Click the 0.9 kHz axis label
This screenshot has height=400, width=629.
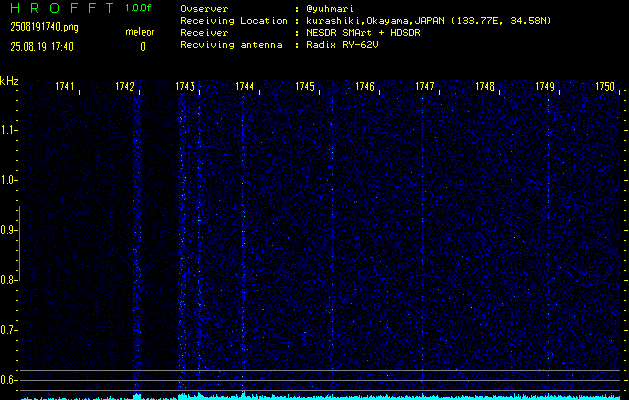click(8, 230)
